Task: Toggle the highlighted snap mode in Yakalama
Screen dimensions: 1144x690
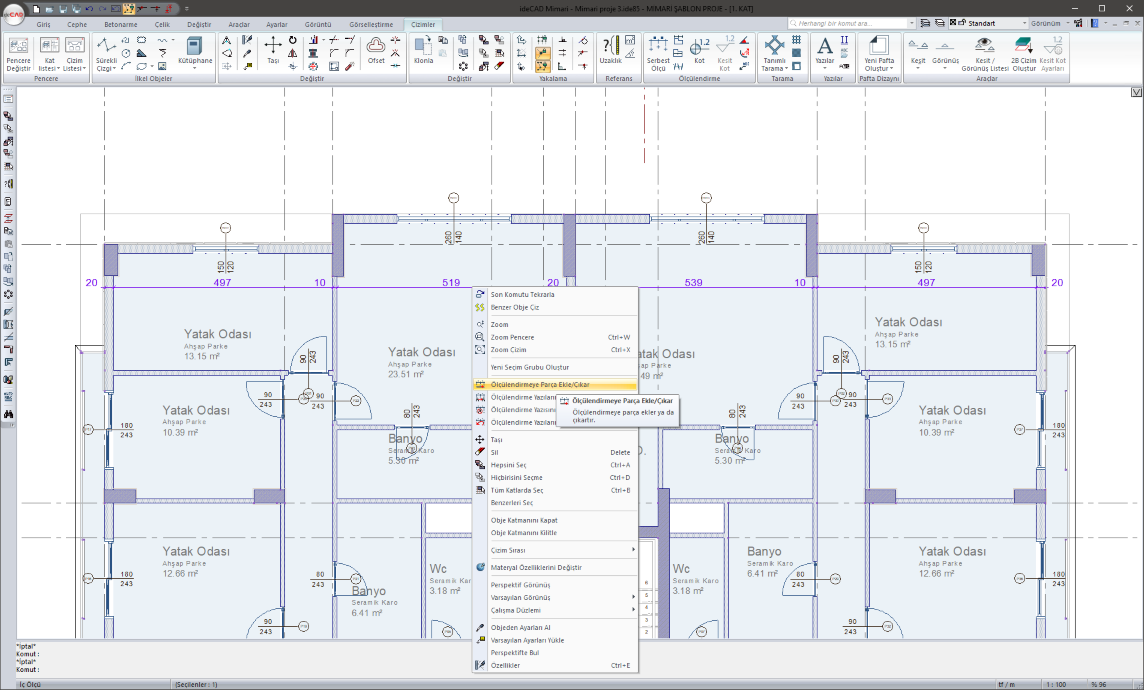Action: [542, 52]
